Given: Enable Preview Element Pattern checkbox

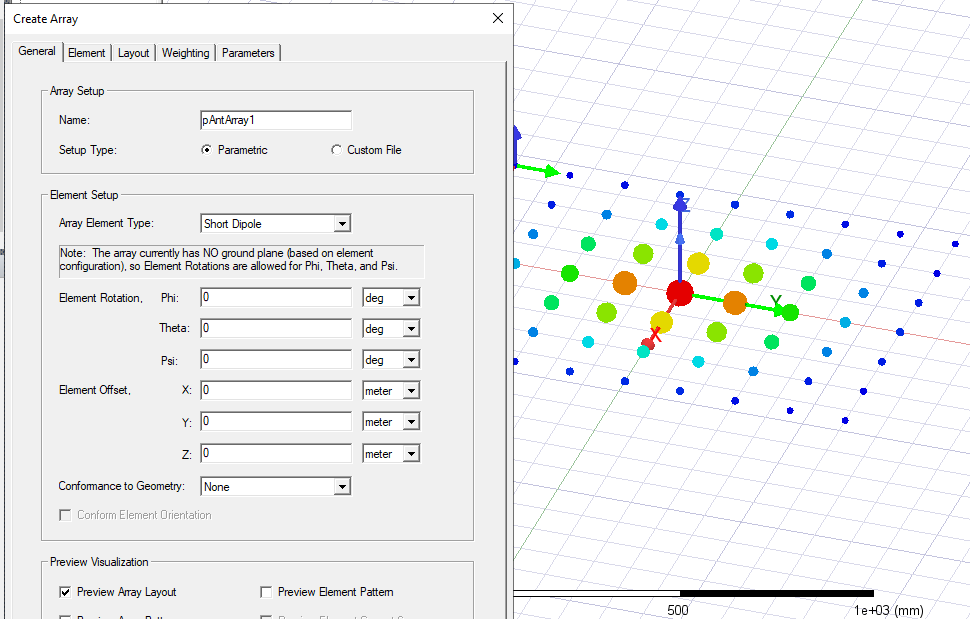Looking at the screenshot, I should [x=266, y=592].
